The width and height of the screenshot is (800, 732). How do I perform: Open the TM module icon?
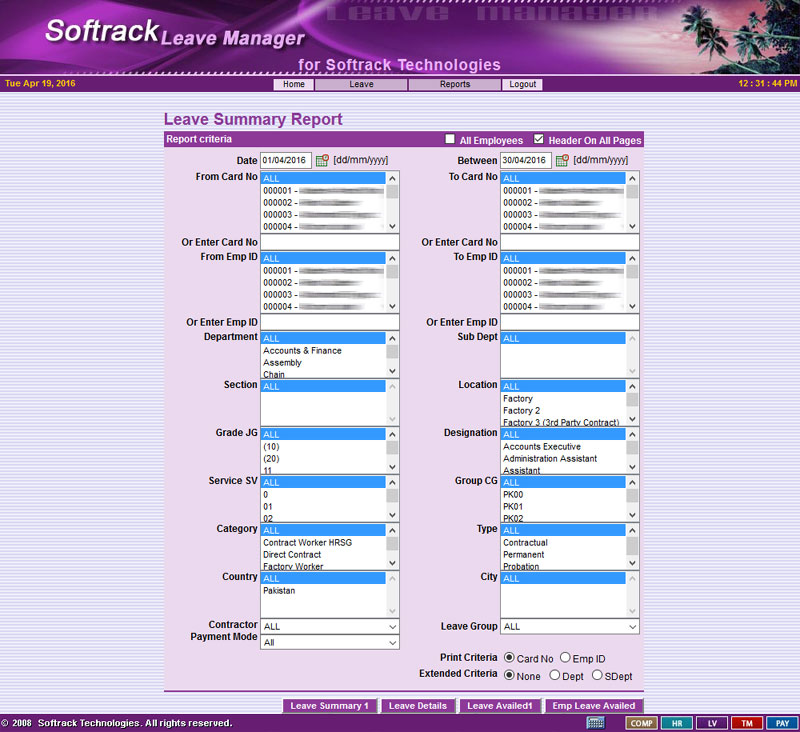[746, 723]
